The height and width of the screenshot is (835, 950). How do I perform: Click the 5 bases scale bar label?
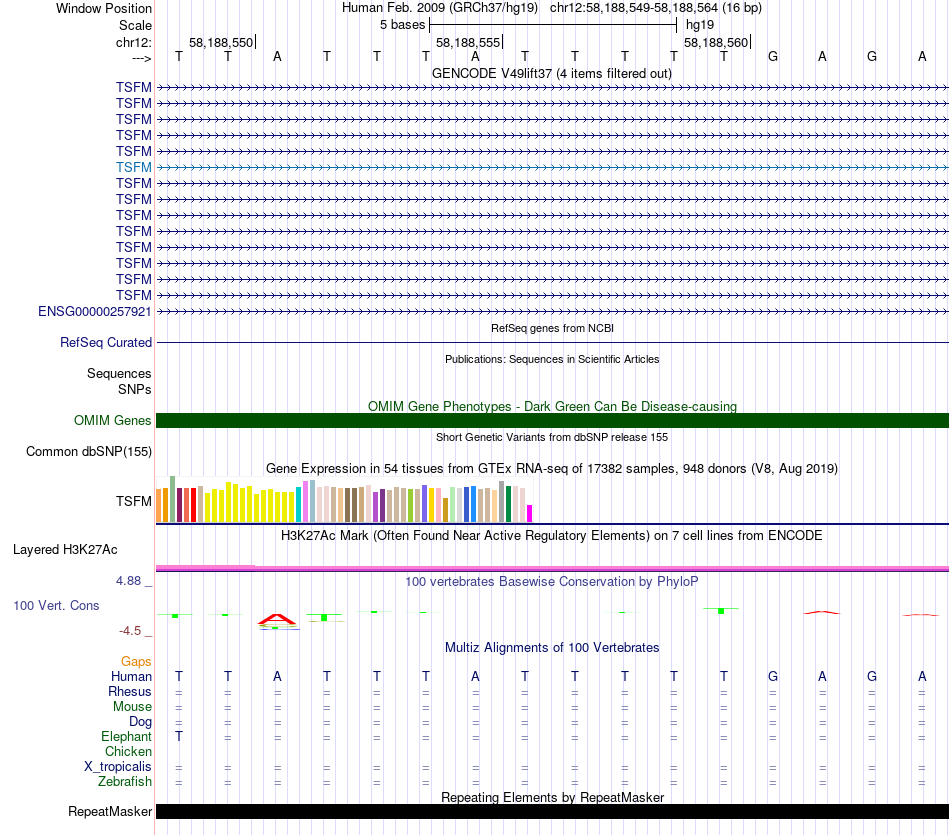point(402,25)
